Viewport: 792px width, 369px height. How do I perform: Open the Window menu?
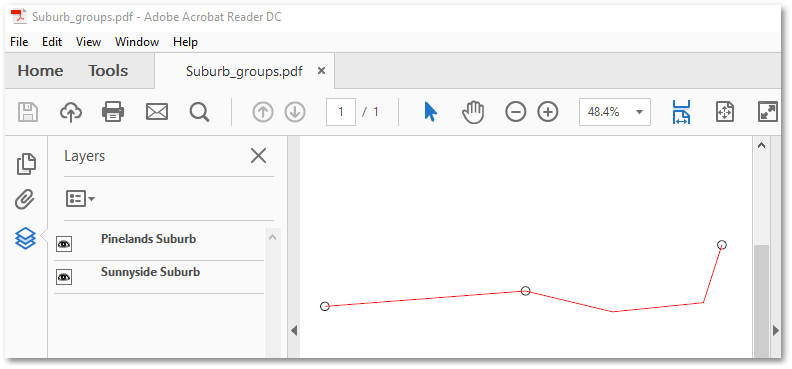pos(137,42)
